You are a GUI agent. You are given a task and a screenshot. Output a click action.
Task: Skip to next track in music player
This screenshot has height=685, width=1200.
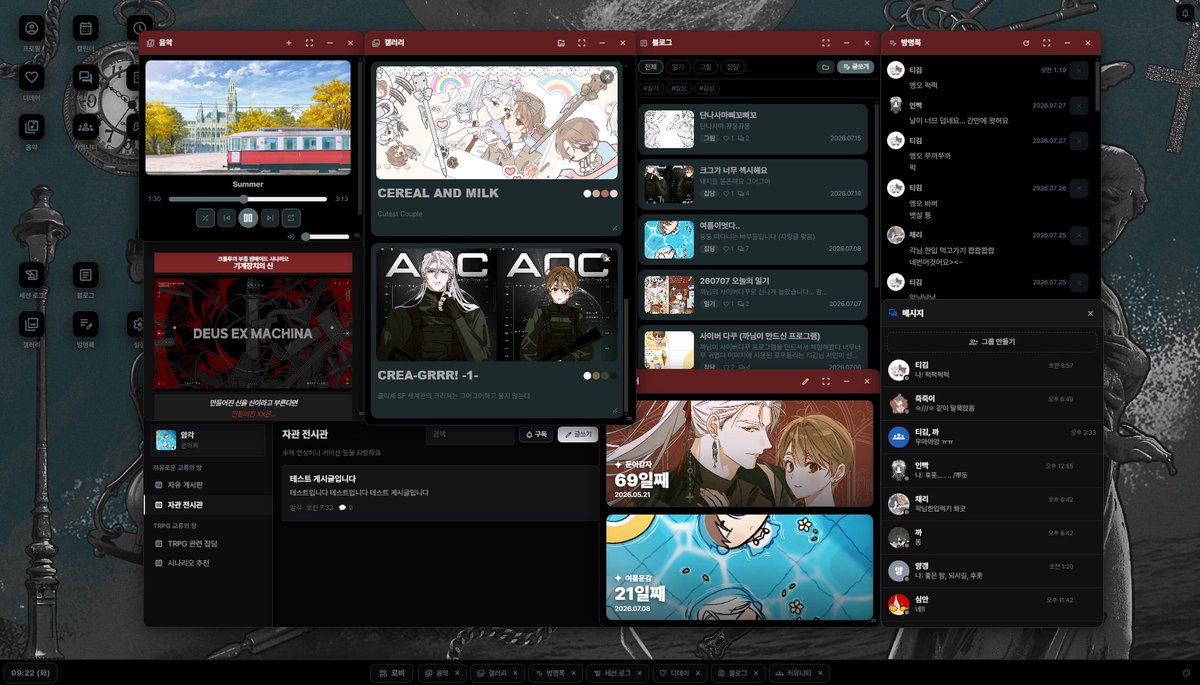pos(270,217)
